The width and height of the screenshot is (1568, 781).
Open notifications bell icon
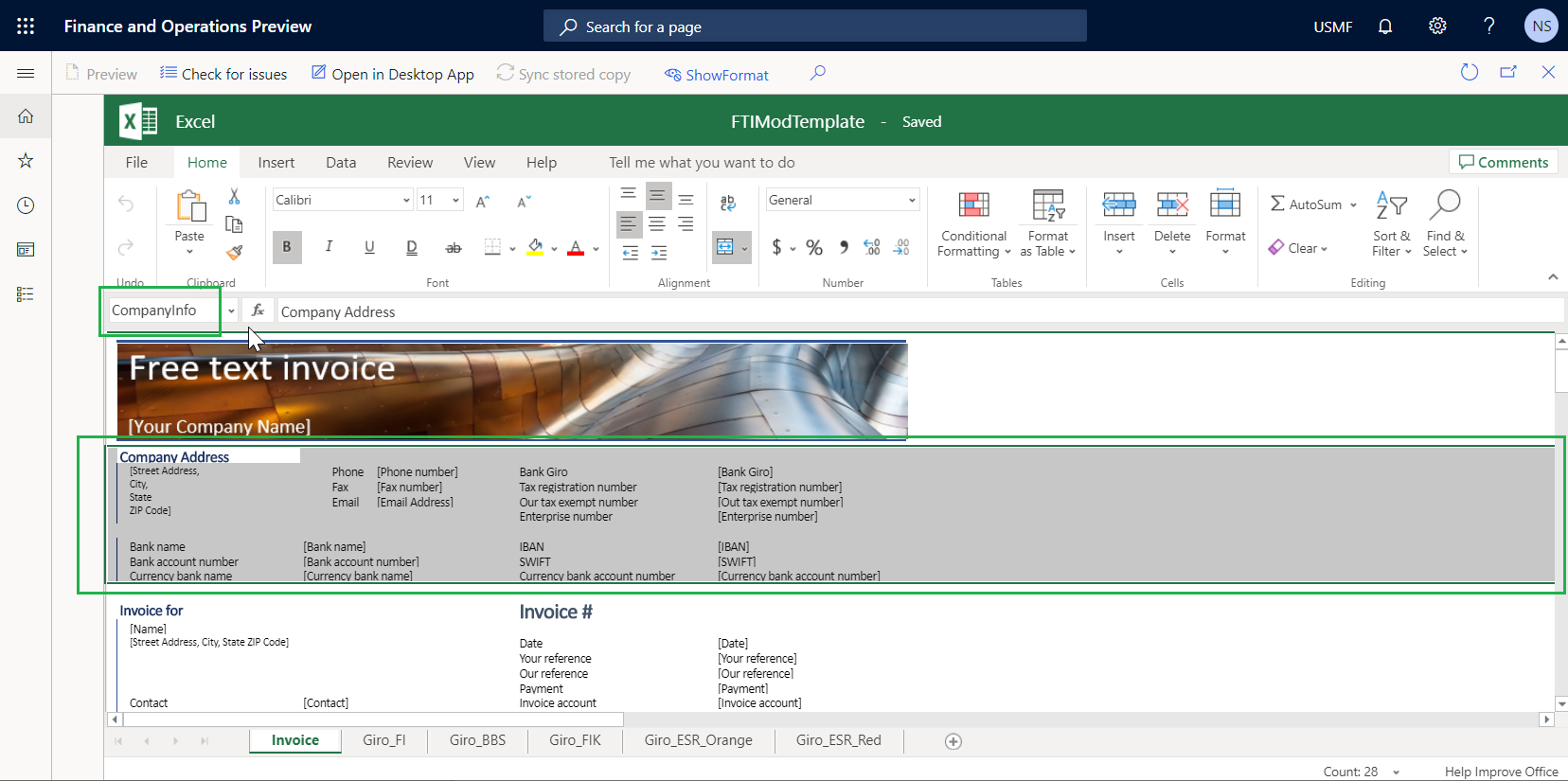coord(1385,27)
